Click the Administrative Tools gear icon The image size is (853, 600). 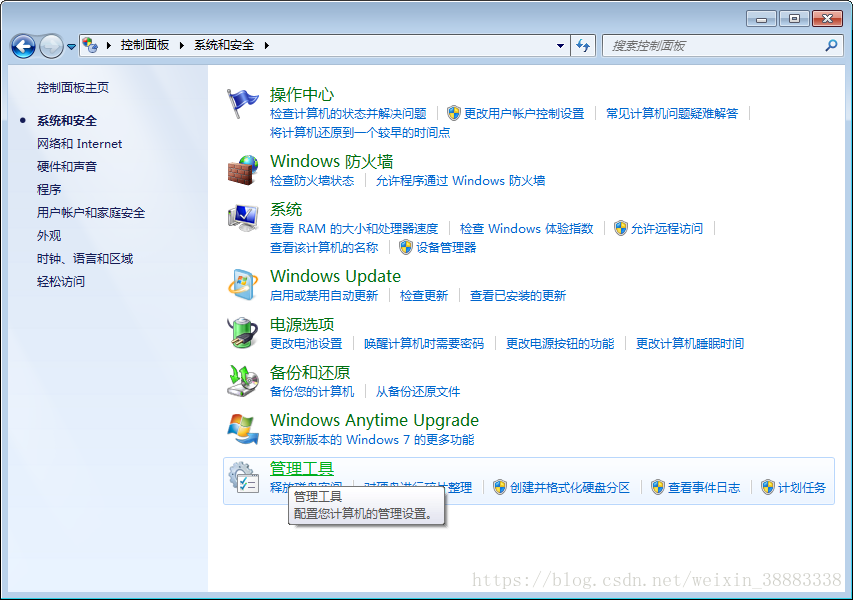(243, 477)
